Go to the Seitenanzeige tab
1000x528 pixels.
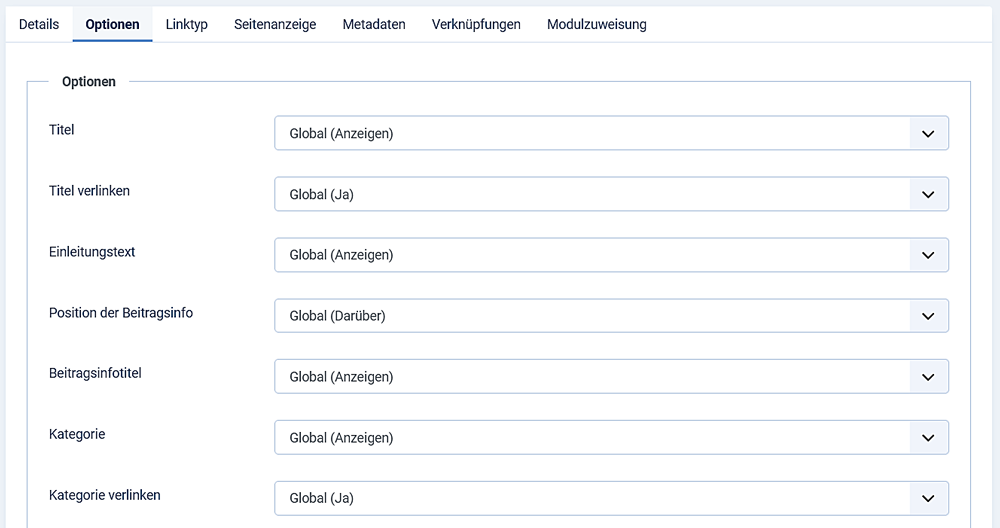(x=275, y=24)
